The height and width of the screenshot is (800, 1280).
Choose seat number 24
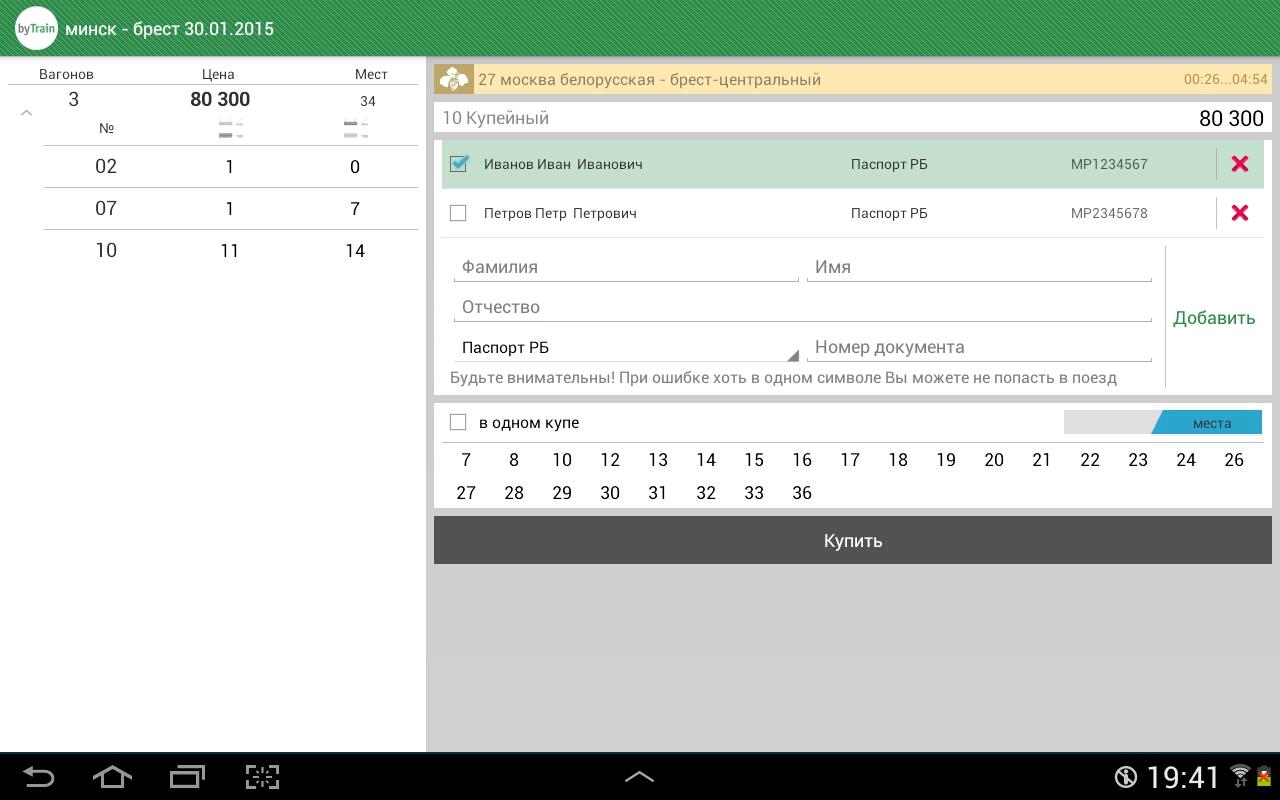pyautogui.click(x=1186, y=460)
